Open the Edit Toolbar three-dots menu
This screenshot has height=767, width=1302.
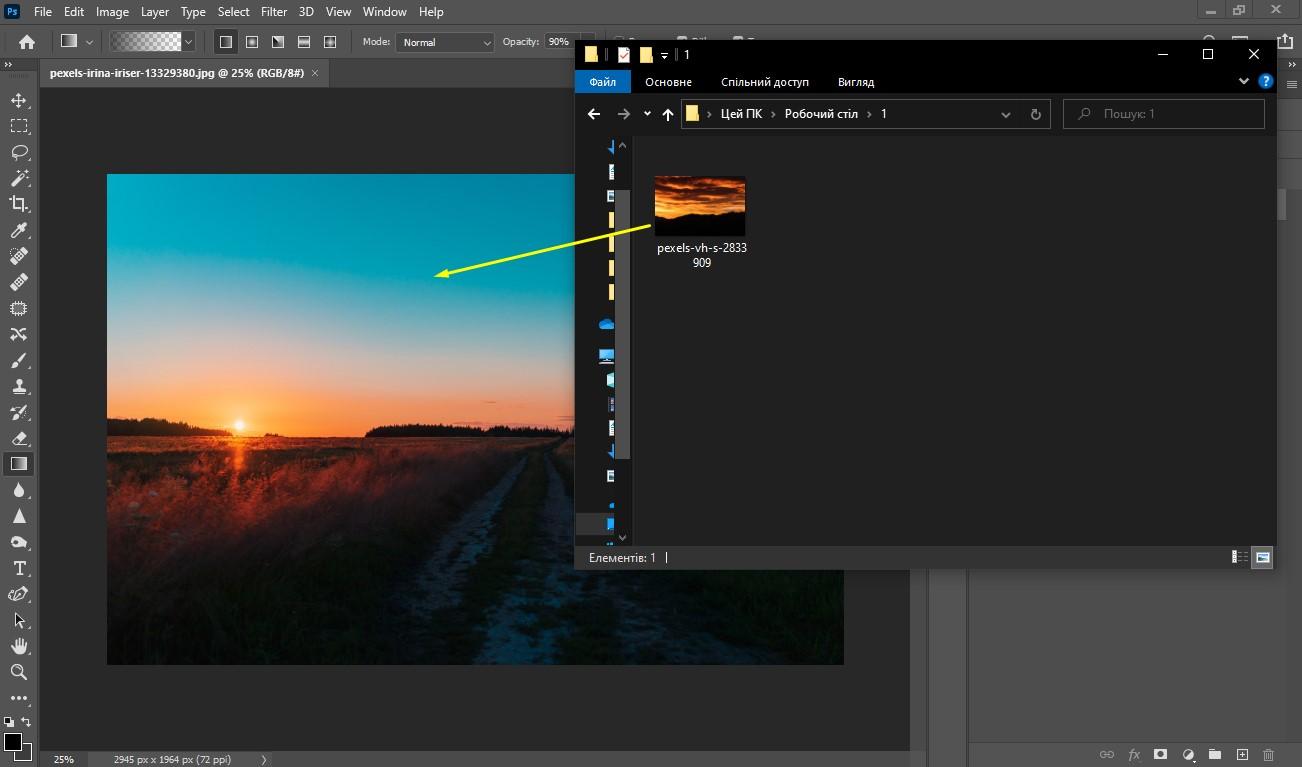click(x=19, y=698)
